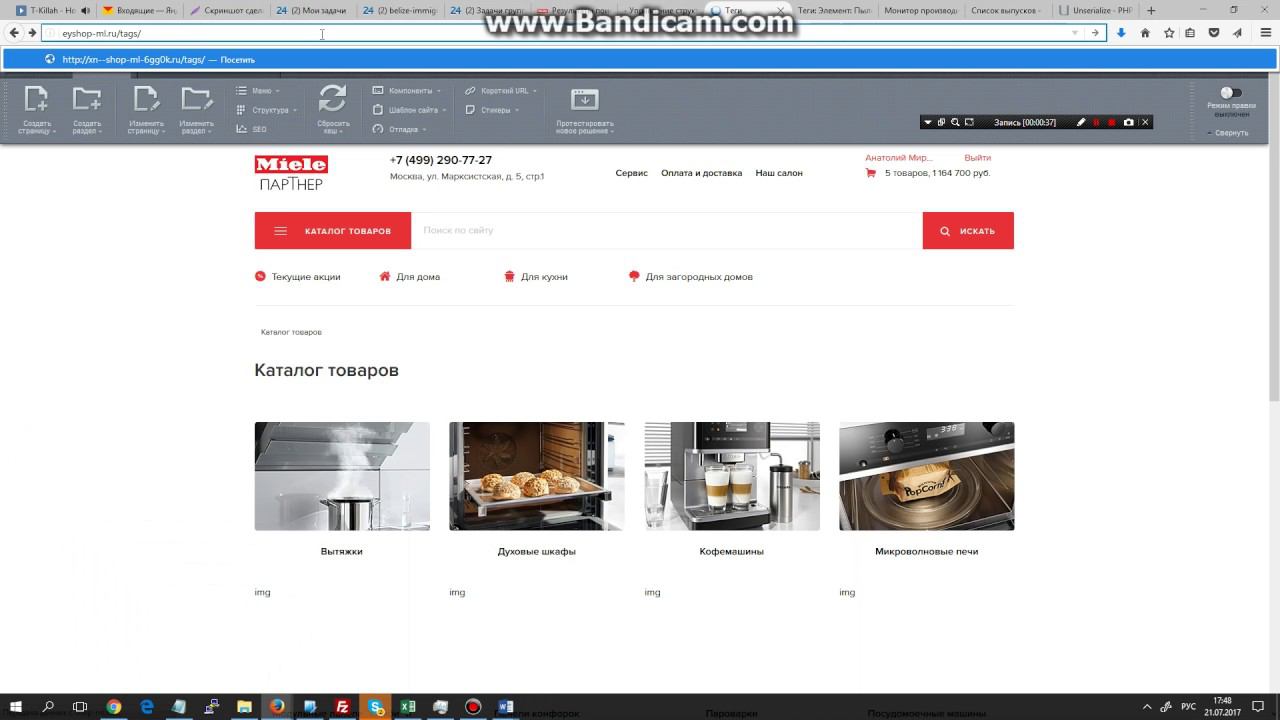Click the paper plane send icon
Viewport: 1280px width, 720px height.
point(1237,33)
